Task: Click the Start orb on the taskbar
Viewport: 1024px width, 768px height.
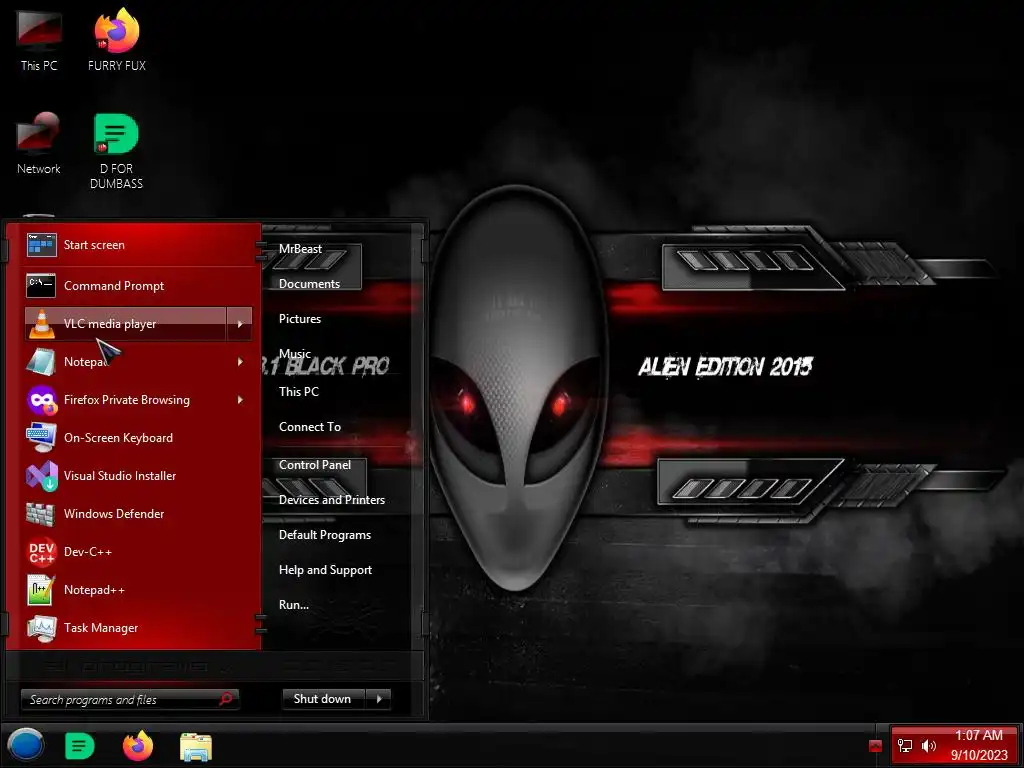Action: tap(25, 745)
